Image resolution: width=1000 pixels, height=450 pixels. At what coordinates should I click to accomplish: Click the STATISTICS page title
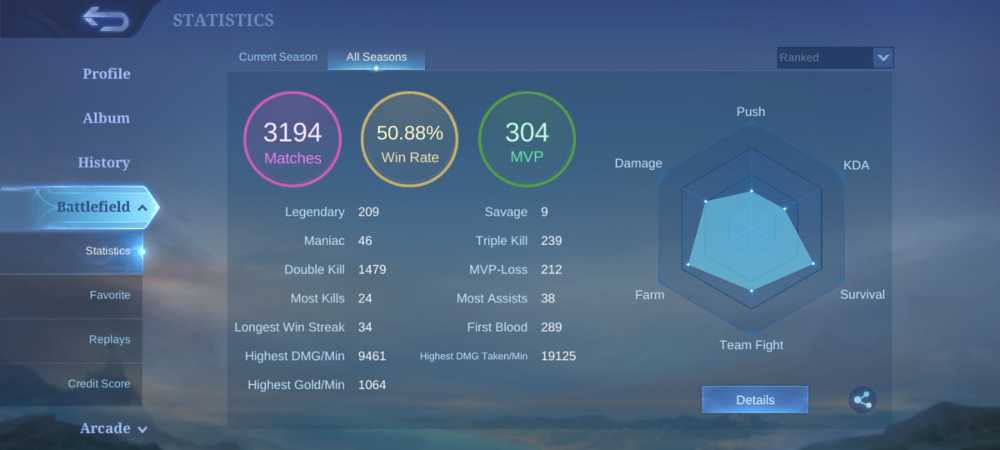coord(223,20)
